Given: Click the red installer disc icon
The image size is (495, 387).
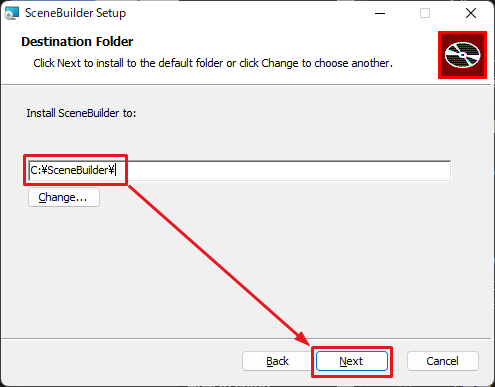Looking at the screenshot, I should click(462, 55).
